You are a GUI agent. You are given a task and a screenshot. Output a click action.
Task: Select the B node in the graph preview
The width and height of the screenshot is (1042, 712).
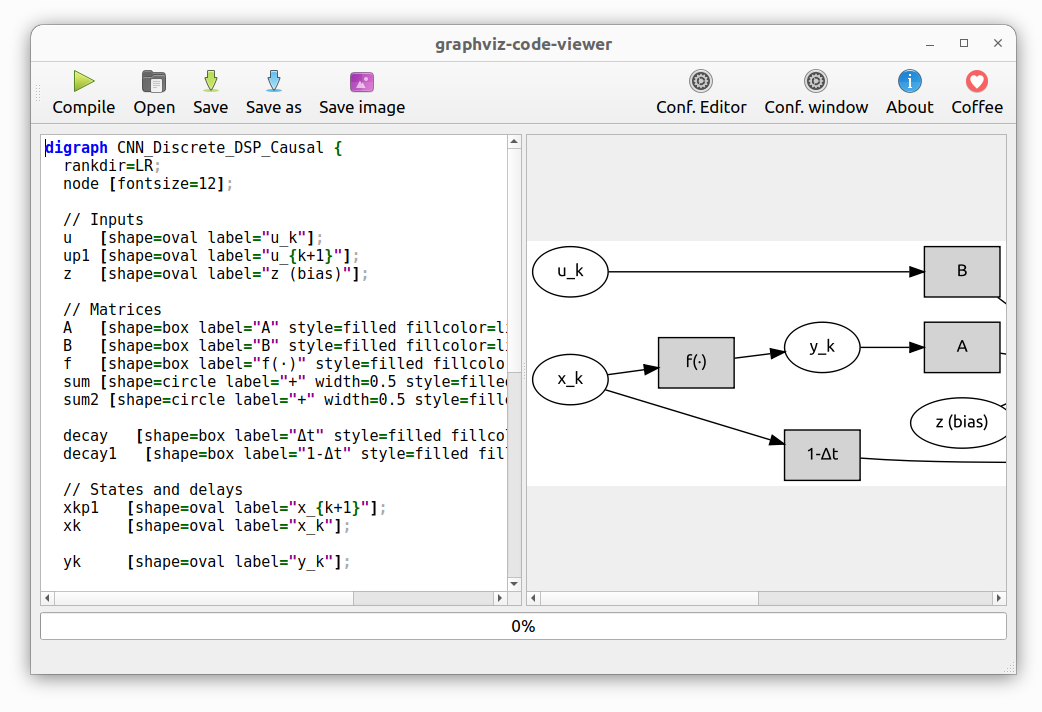coord(961,271)
